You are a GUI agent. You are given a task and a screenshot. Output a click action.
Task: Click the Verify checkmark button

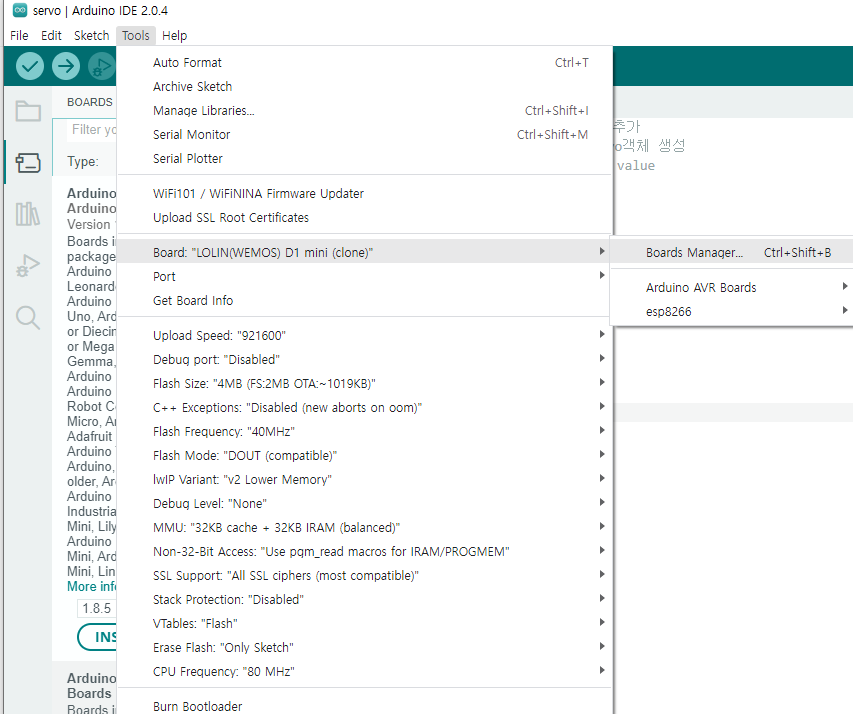pyautogui.click(x=29, y=66)
